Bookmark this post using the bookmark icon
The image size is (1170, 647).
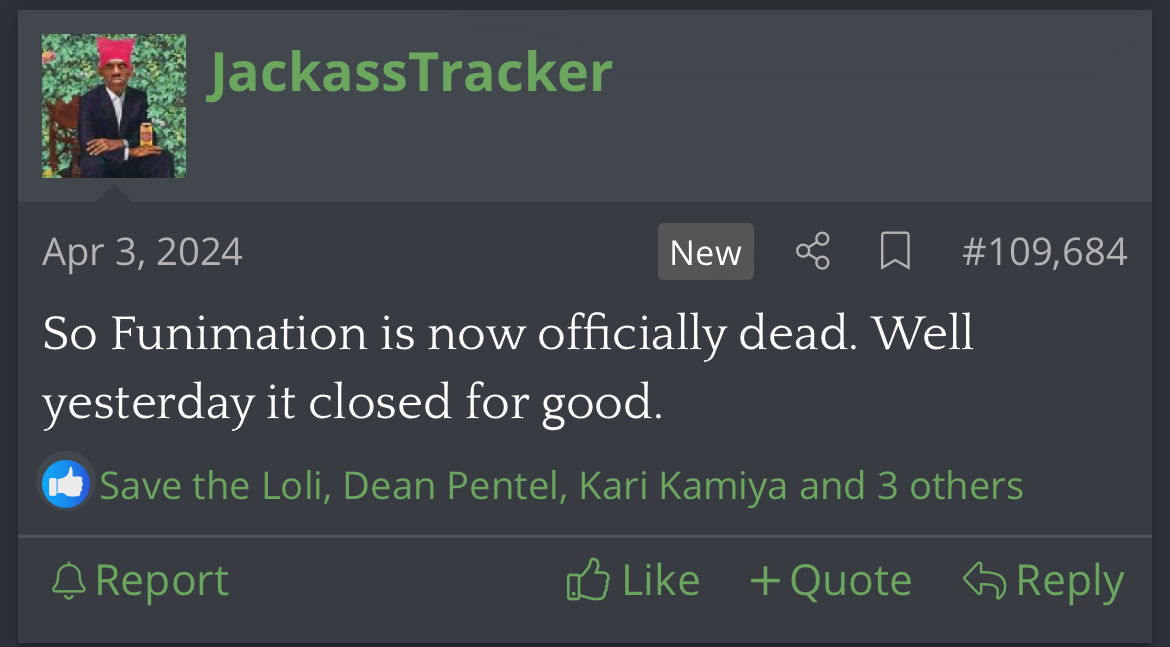(894, 252)
